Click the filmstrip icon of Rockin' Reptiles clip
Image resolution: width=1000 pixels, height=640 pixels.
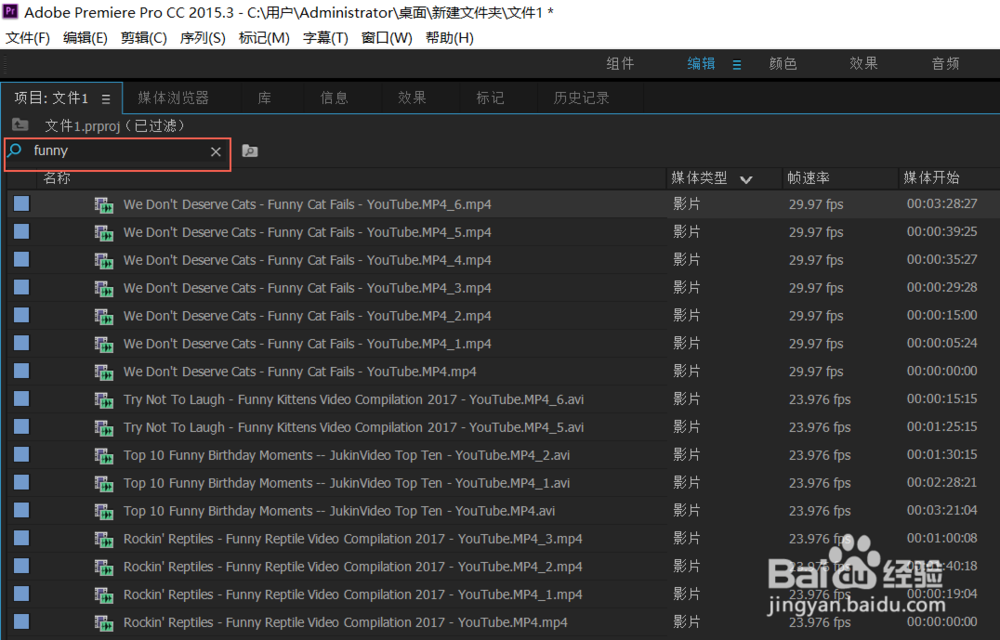tap(105, 538)
